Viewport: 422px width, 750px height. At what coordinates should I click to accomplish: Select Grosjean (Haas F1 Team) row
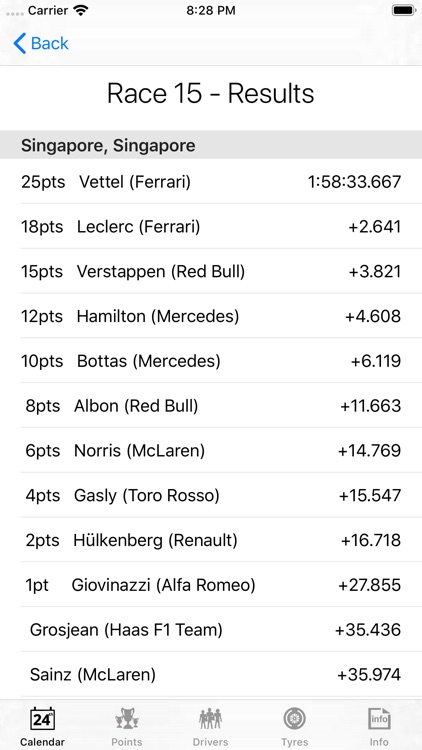(x=211, y=630)
